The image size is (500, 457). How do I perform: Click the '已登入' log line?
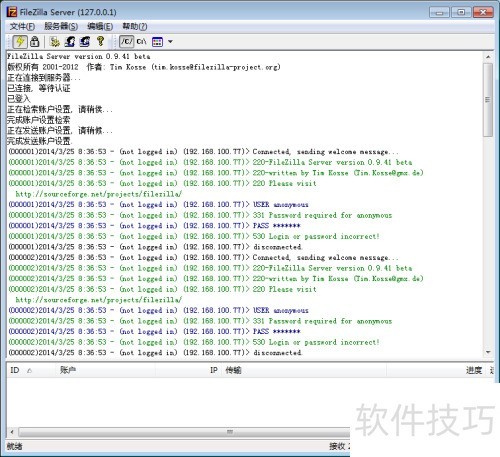pyautogui.click(x=19, y=99)
